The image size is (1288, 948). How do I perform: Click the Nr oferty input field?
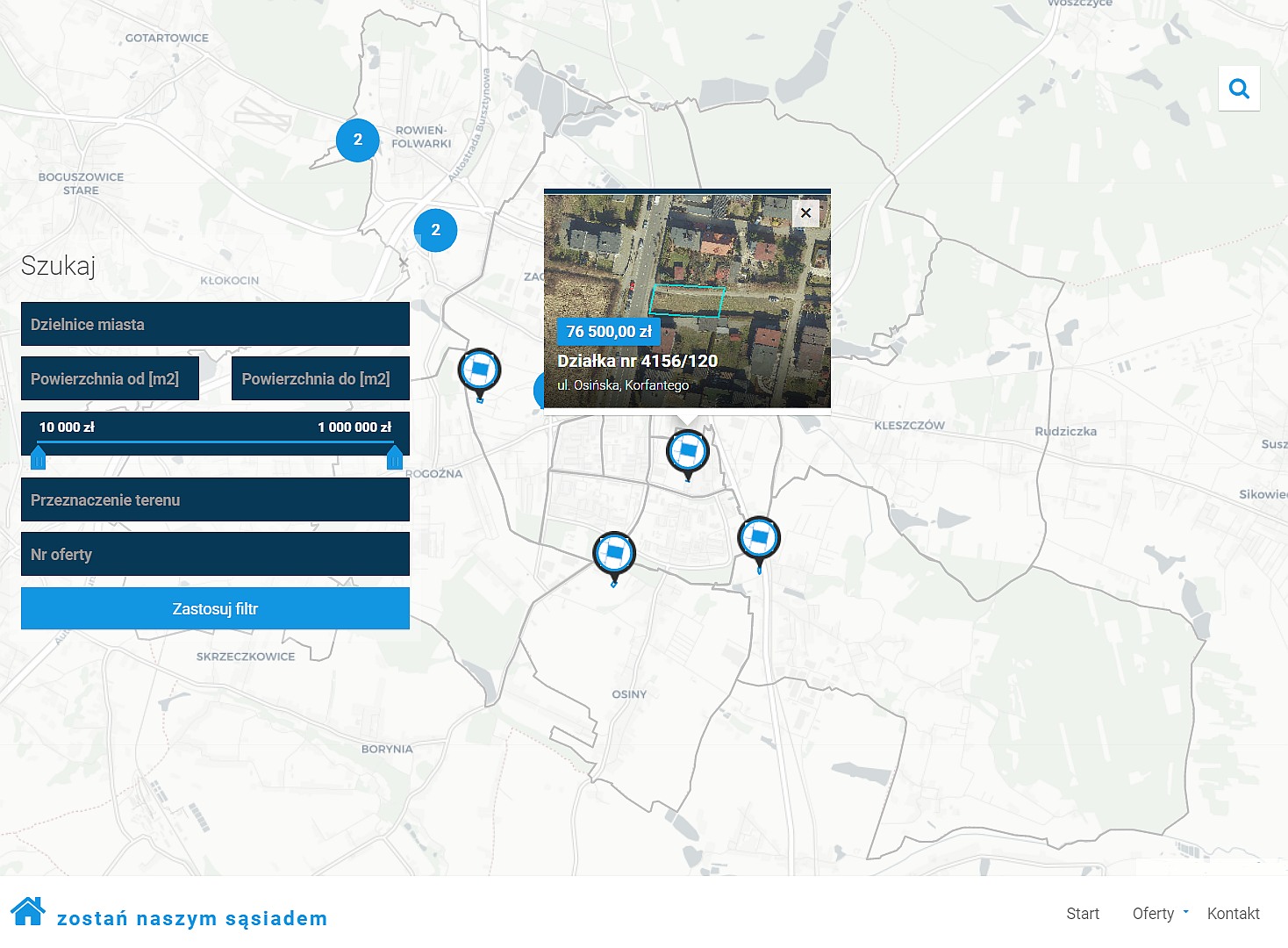[215, 555]
